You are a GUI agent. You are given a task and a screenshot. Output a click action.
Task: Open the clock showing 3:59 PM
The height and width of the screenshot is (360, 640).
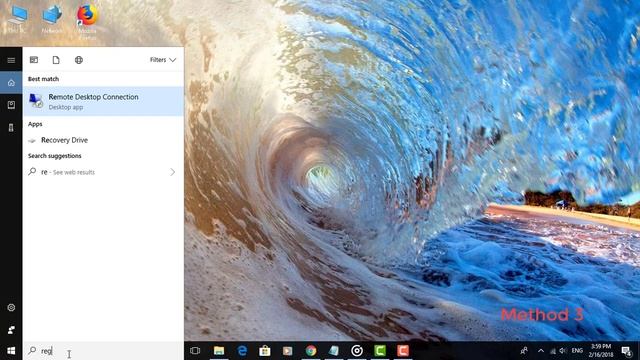click(601, 351)
